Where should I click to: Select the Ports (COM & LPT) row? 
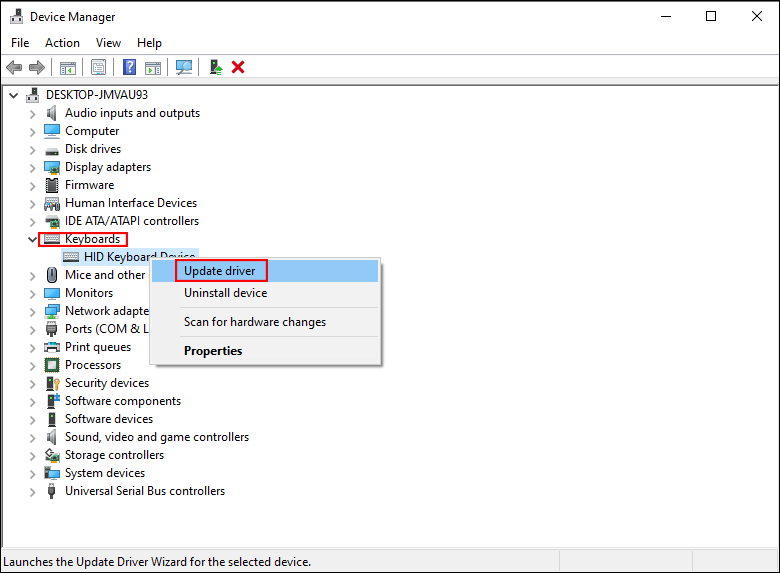[106, 329]
